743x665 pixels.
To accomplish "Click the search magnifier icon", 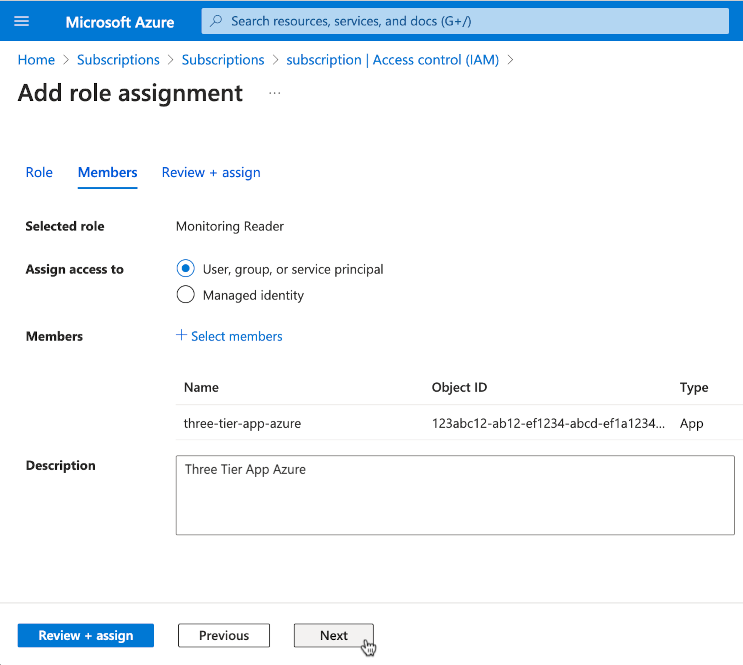I will click(x=216, y=21).
